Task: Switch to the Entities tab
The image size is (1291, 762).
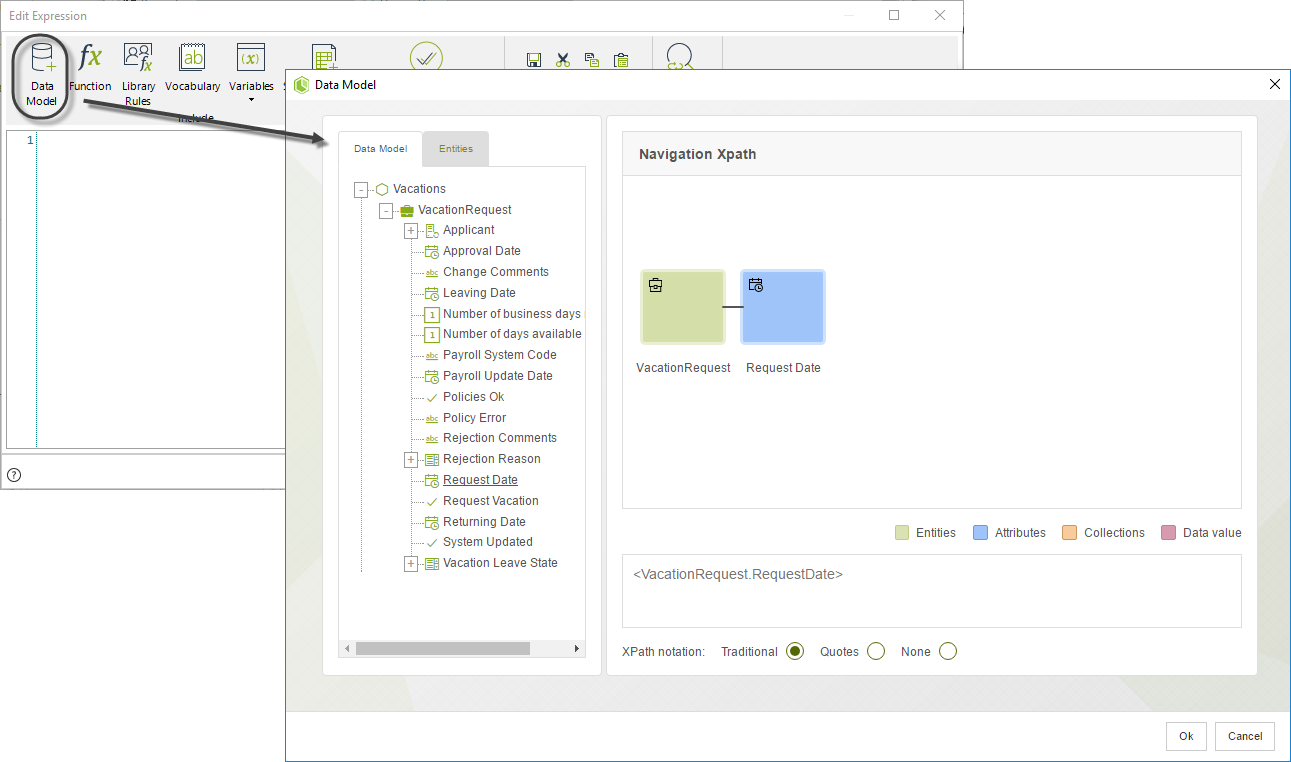Action: coord(456,148)
